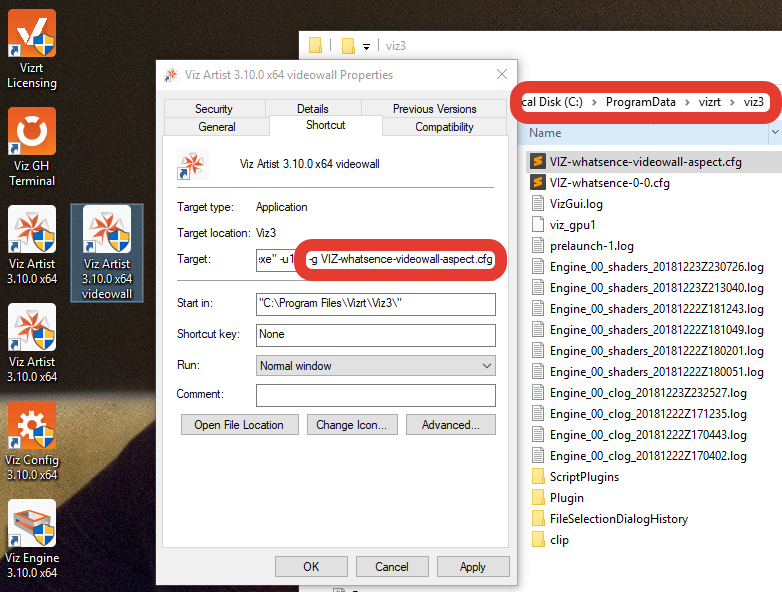Select file Engine_00_clog_20181222Z171235.log

point(648,413)
